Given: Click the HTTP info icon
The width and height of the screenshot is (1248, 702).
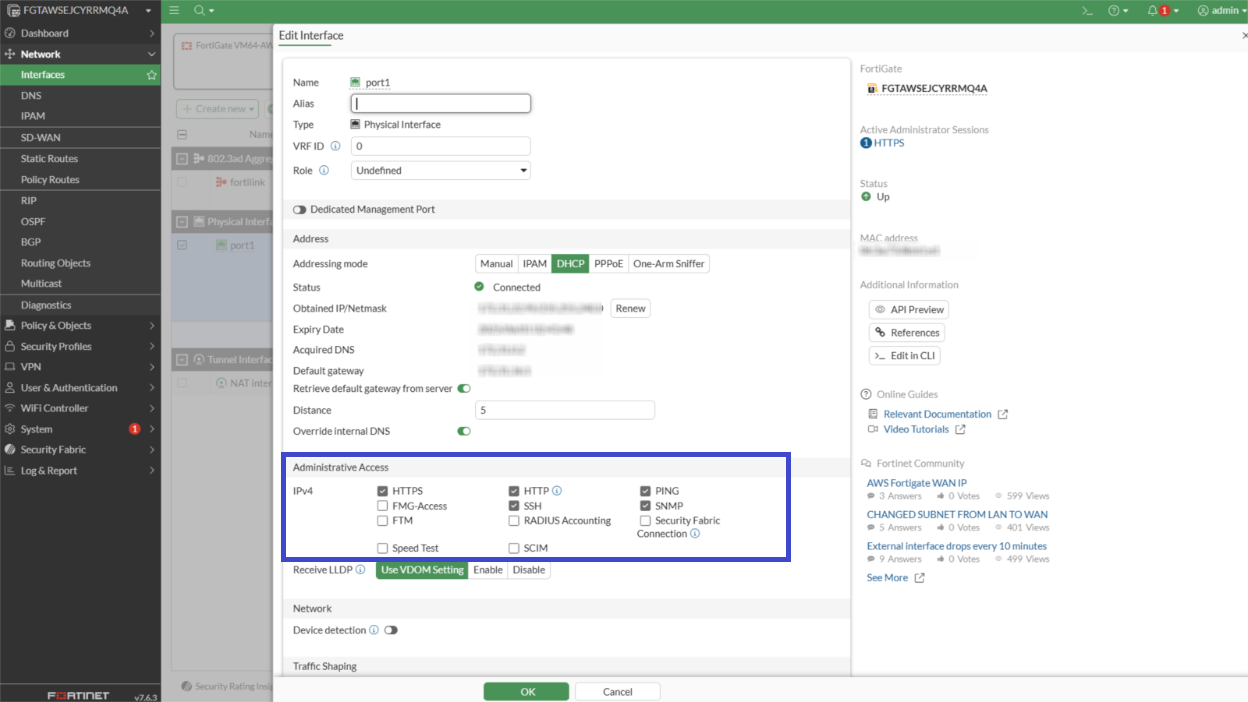Looking at the screenshot, I should [557, 491].
